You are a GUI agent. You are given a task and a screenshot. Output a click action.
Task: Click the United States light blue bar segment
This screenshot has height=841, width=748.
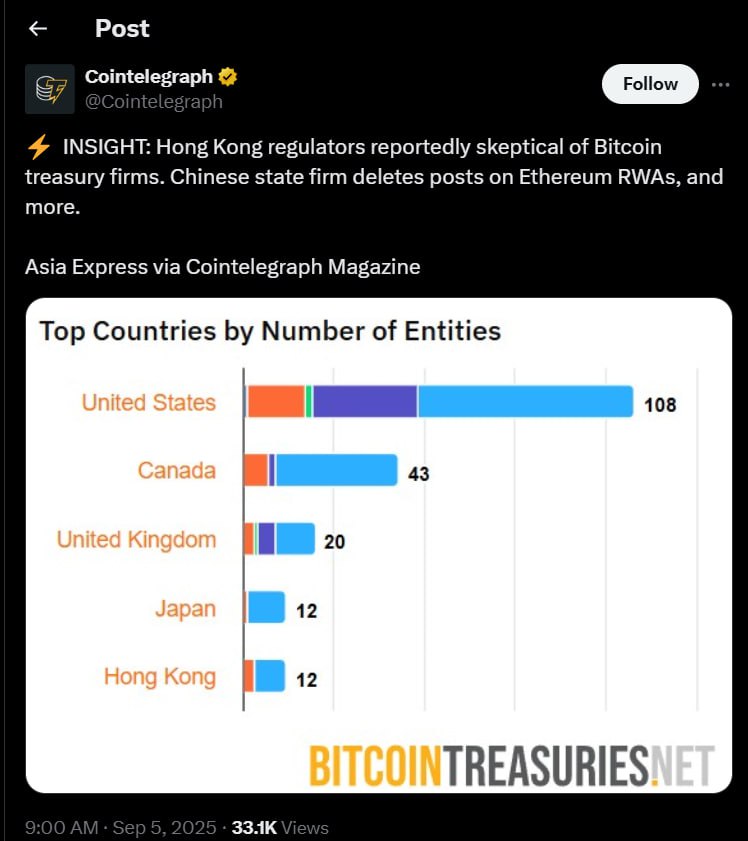525,401
